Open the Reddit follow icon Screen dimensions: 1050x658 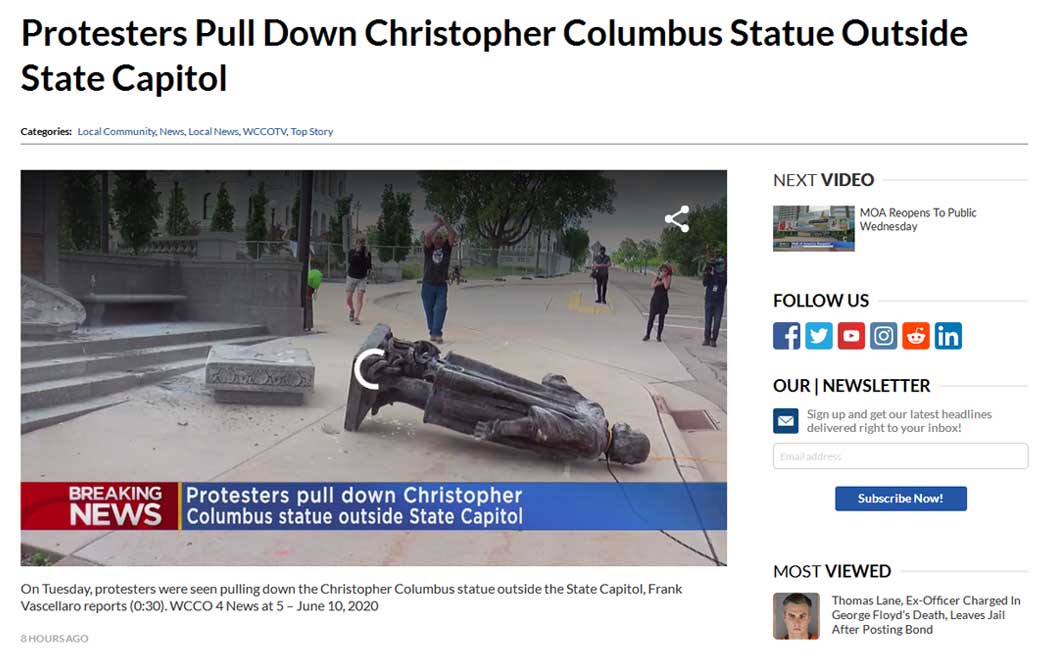915,335
